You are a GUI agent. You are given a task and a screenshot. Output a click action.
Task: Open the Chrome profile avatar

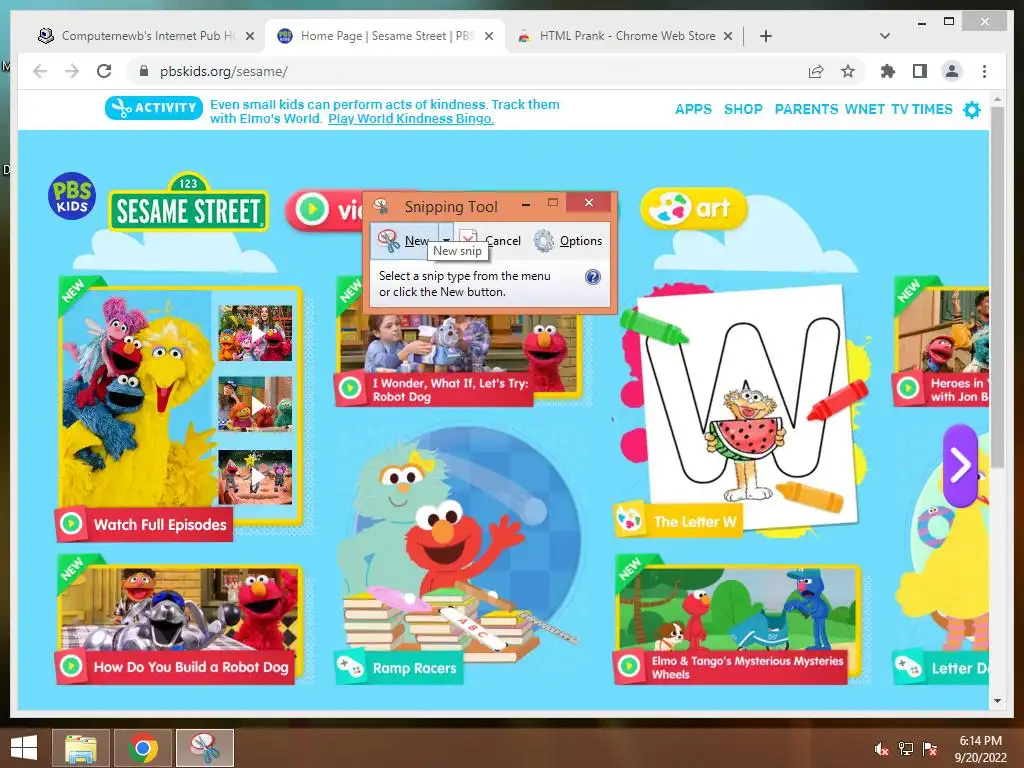click(x=952, y=71)
